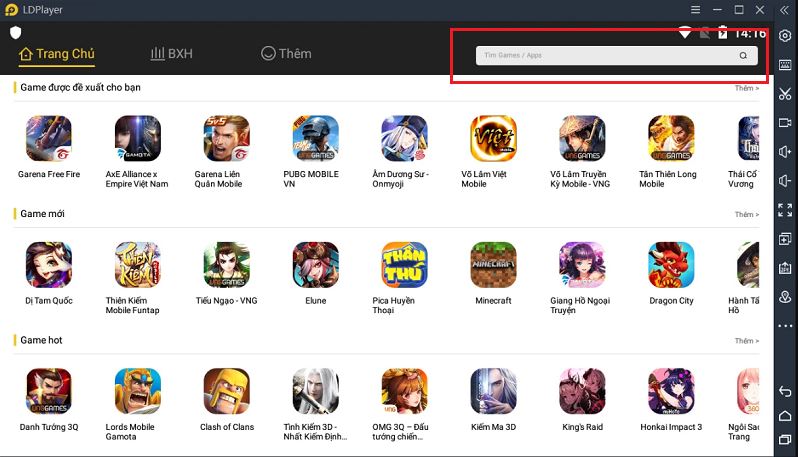Click the search magnifier button

point(743,55)
